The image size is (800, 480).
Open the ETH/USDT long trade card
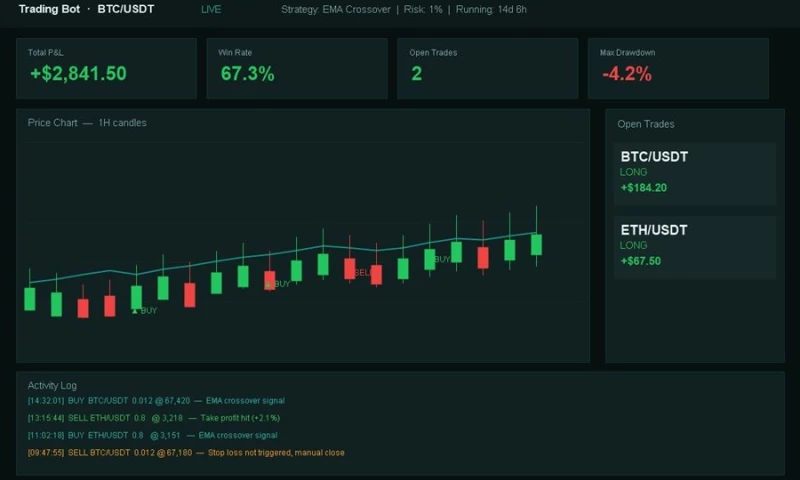pos(694,247)
